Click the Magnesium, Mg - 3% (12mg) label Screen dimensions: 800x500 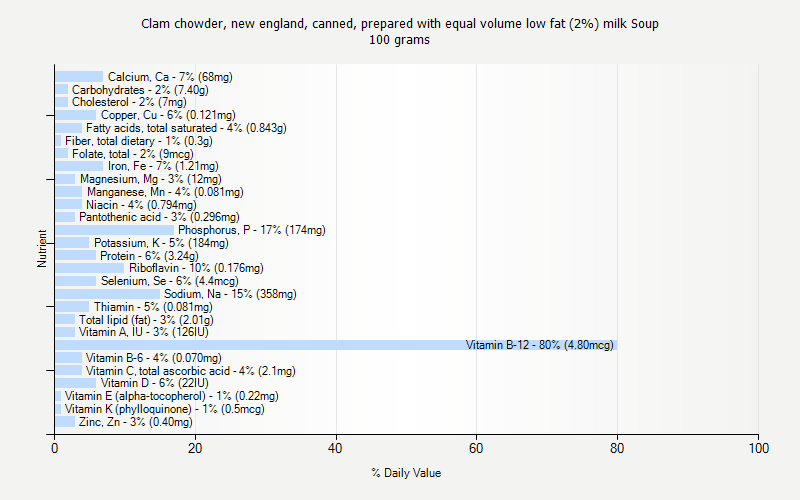click(151, 179)
